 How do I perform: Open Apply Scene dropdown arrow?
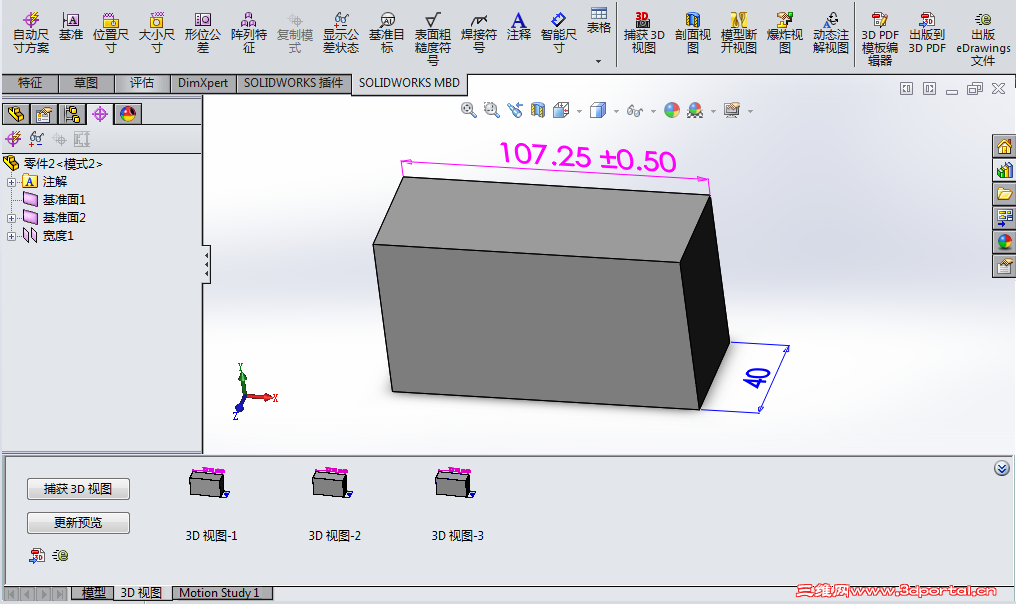(713, 111)
